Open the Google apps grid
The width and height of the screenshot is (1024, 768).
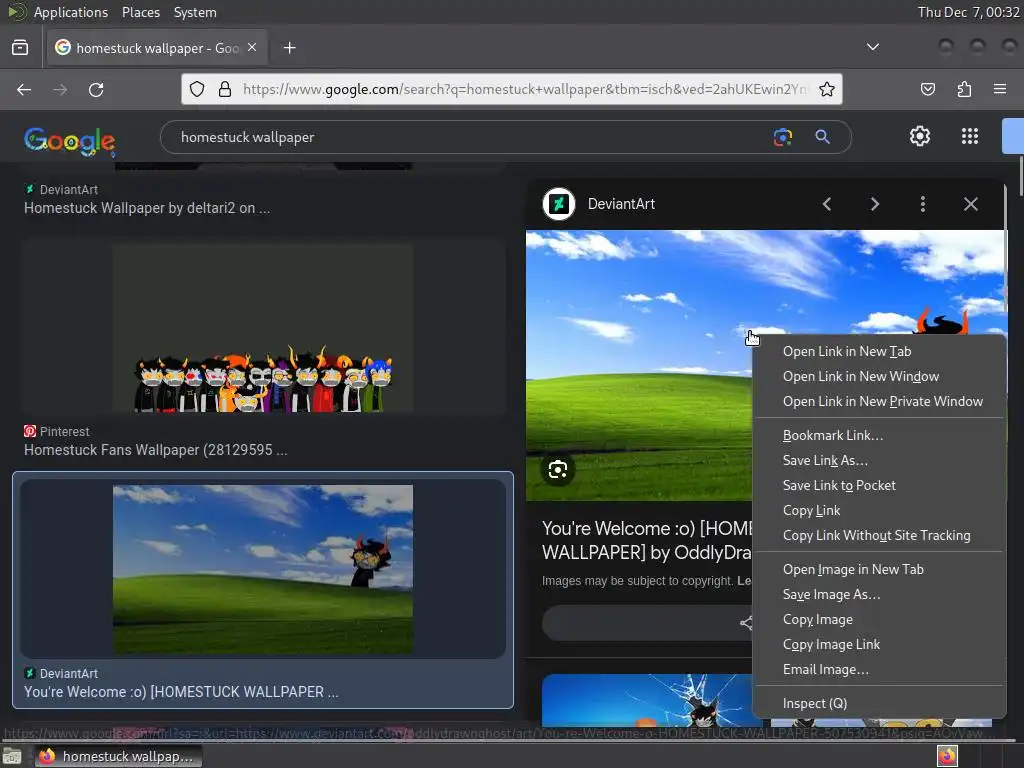[x=970, y=136]
